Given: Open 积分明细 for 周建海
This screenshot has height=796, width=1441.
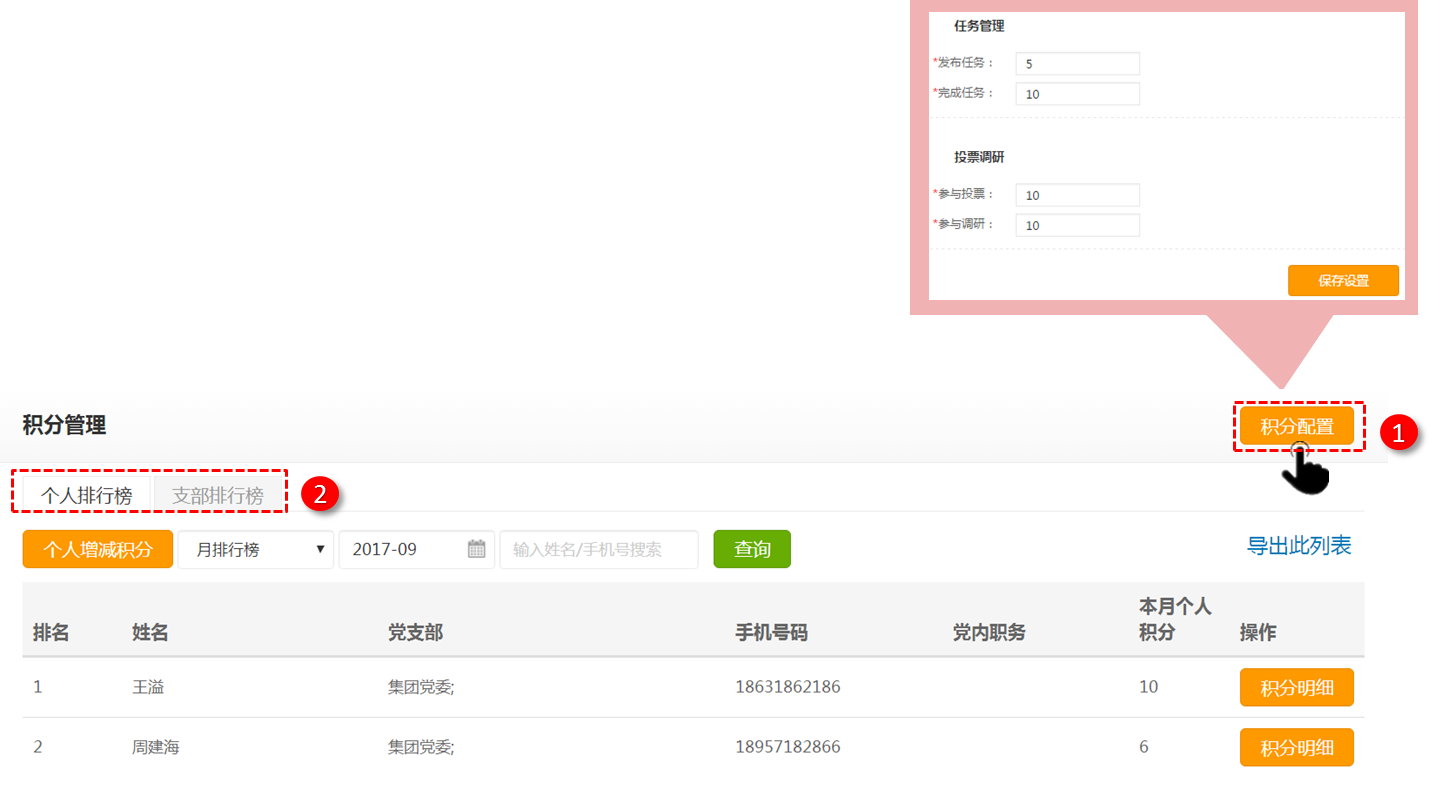Looking at the screenshot, I should (1296, 748).
